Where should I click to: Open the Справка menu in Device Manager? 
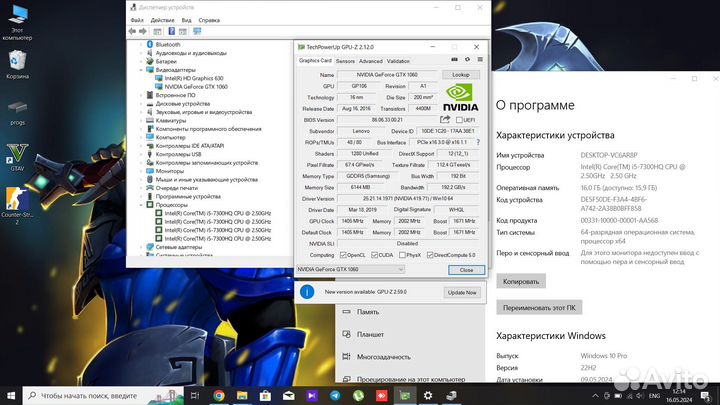click(x=209, y=20)
